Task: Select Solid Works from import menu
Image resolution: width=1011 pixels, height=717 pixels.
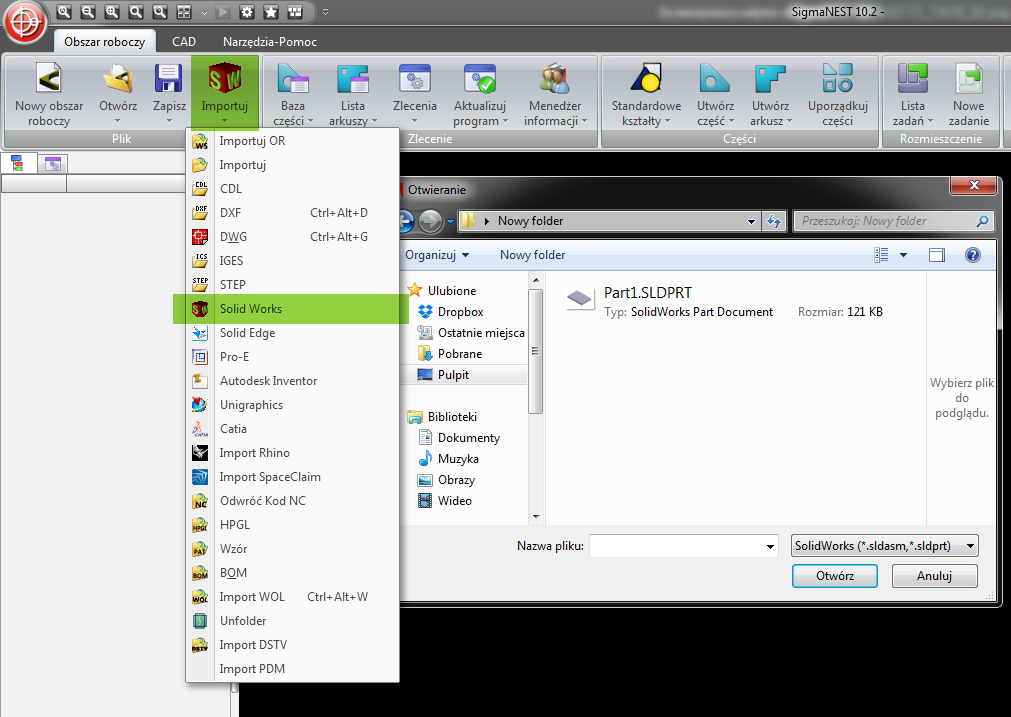Action: coord(291,309)
